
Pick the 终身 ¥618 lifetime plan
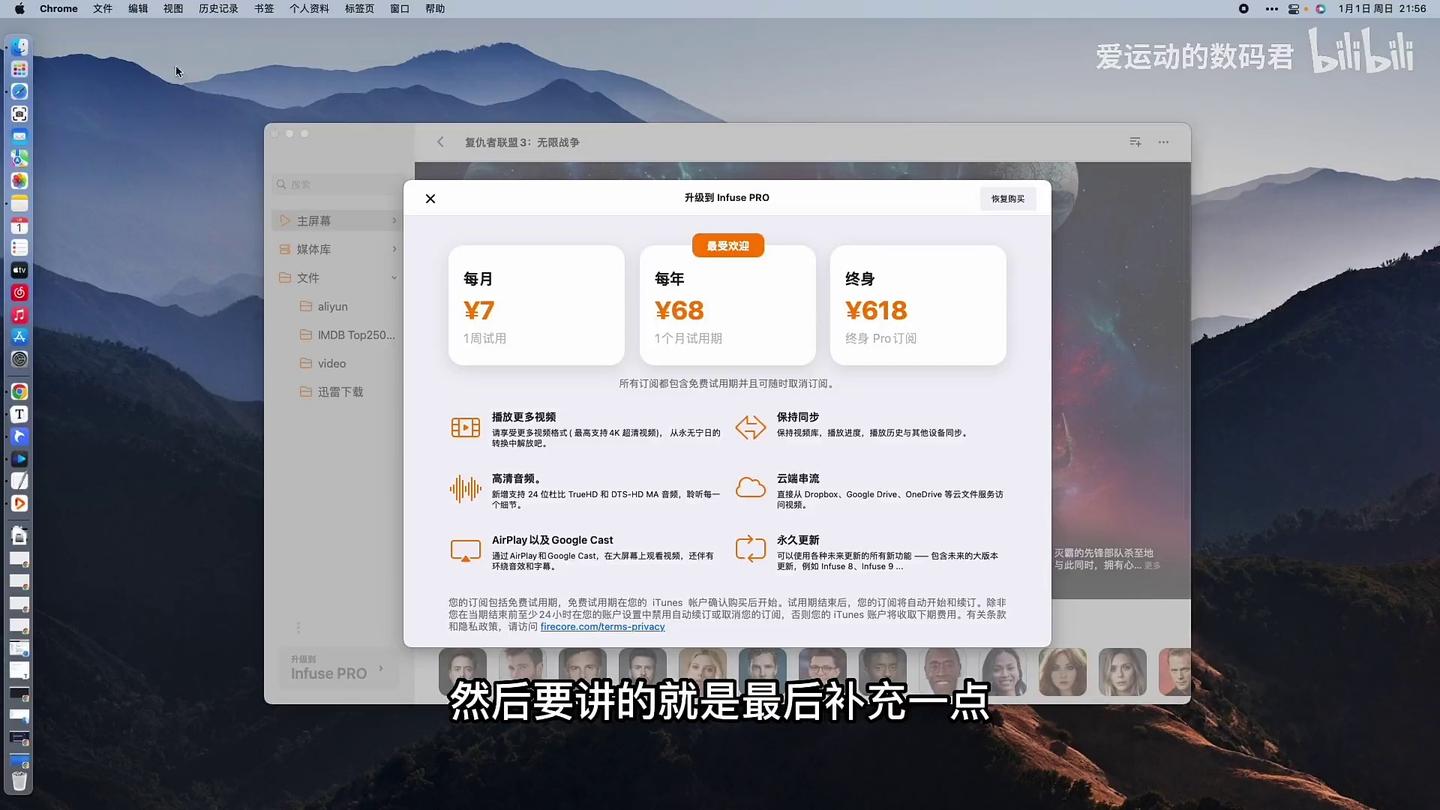(x=918, y=305)
